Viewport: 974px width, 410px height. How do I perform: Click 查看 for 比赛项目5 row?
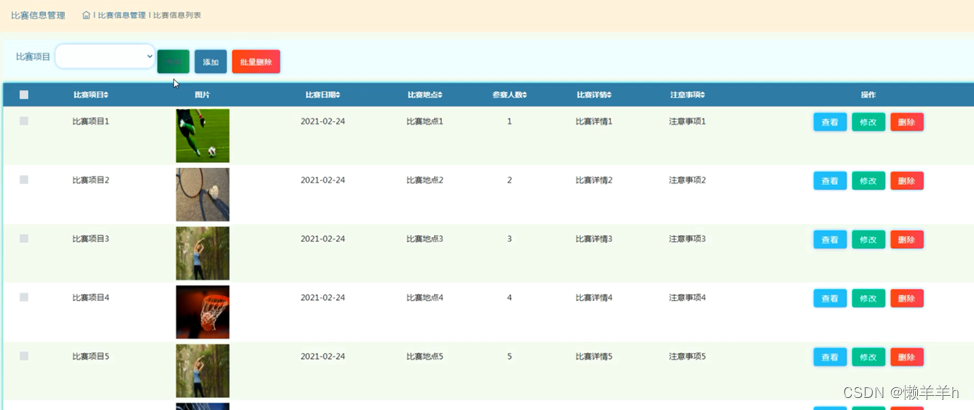click(830, 357)
